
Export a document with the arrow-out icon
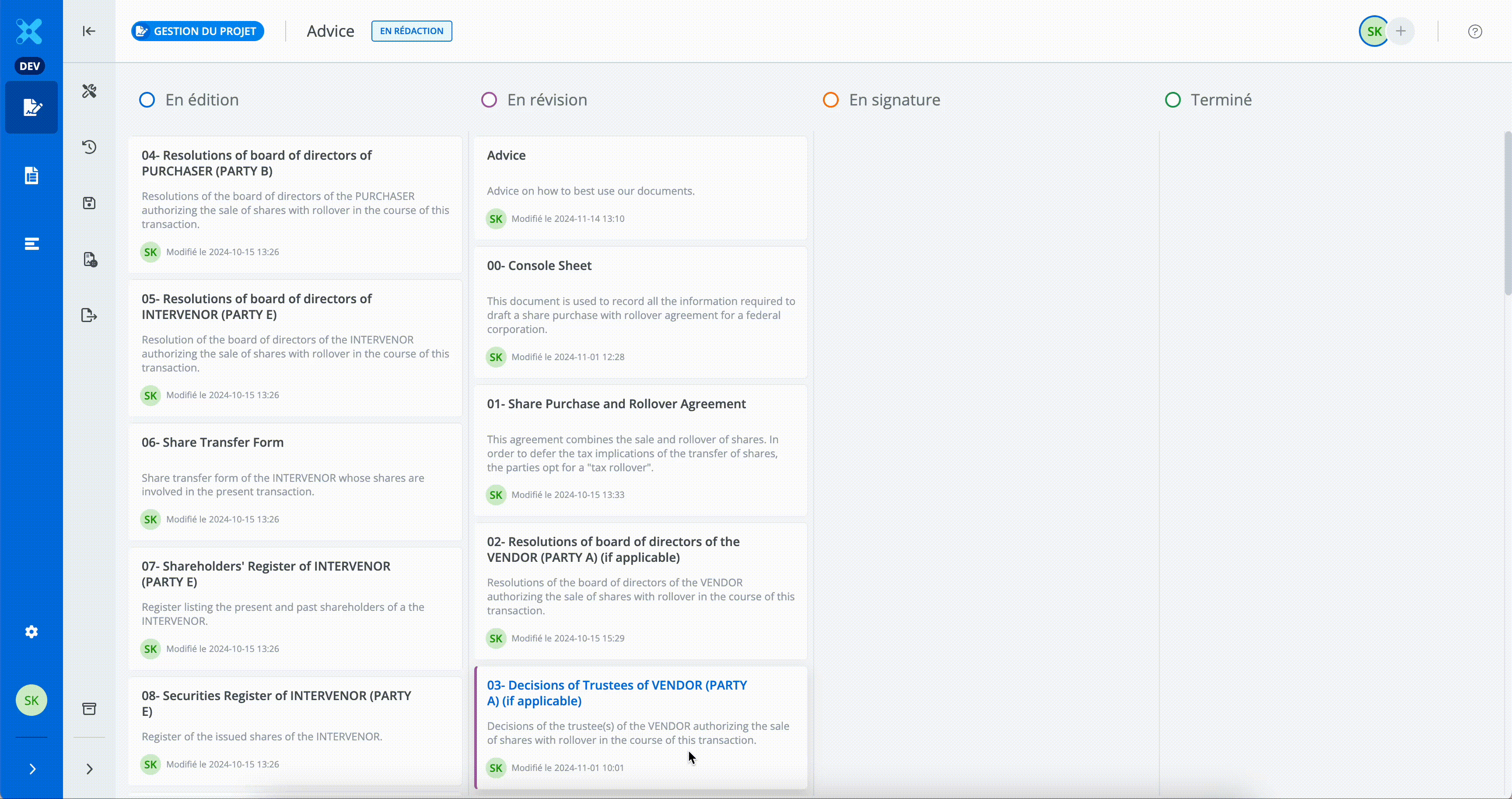pos(89,315)
